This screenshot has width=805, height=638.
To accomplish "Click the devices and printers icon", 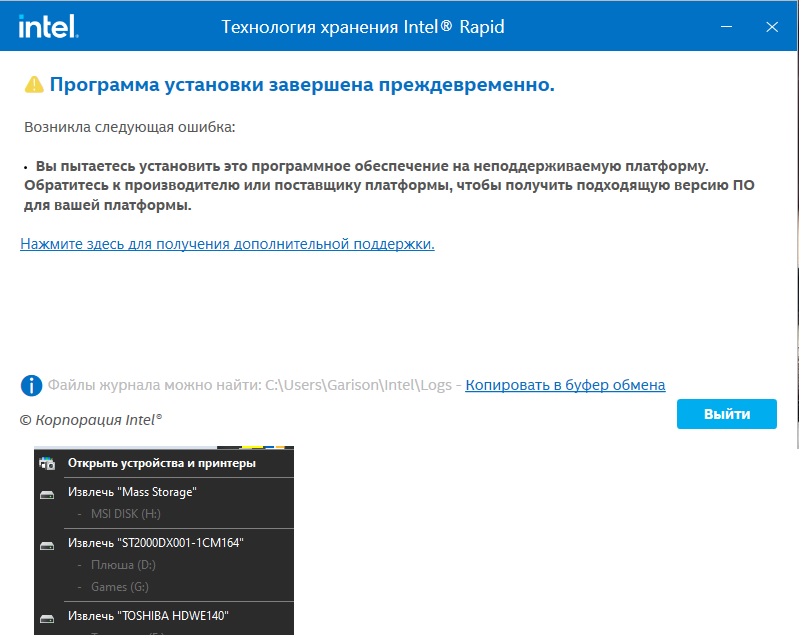I will (47, 463).
